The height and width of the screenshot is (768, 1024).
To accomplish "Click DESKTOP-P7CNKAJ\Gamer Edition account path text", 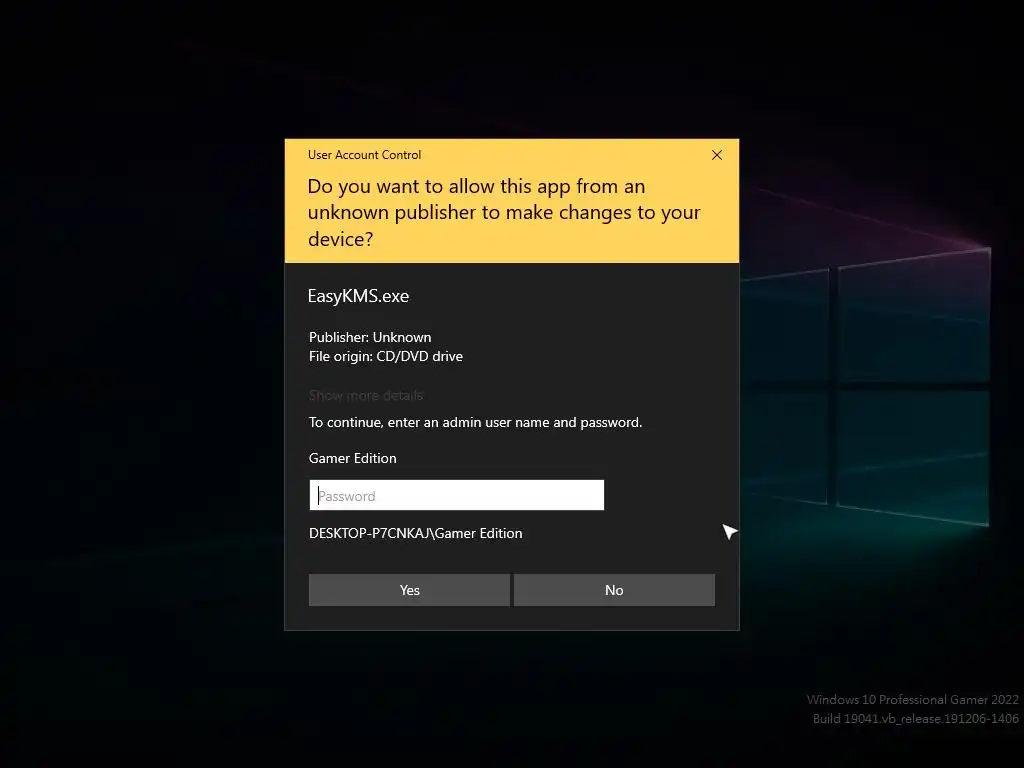I will [x=415, y=533].
